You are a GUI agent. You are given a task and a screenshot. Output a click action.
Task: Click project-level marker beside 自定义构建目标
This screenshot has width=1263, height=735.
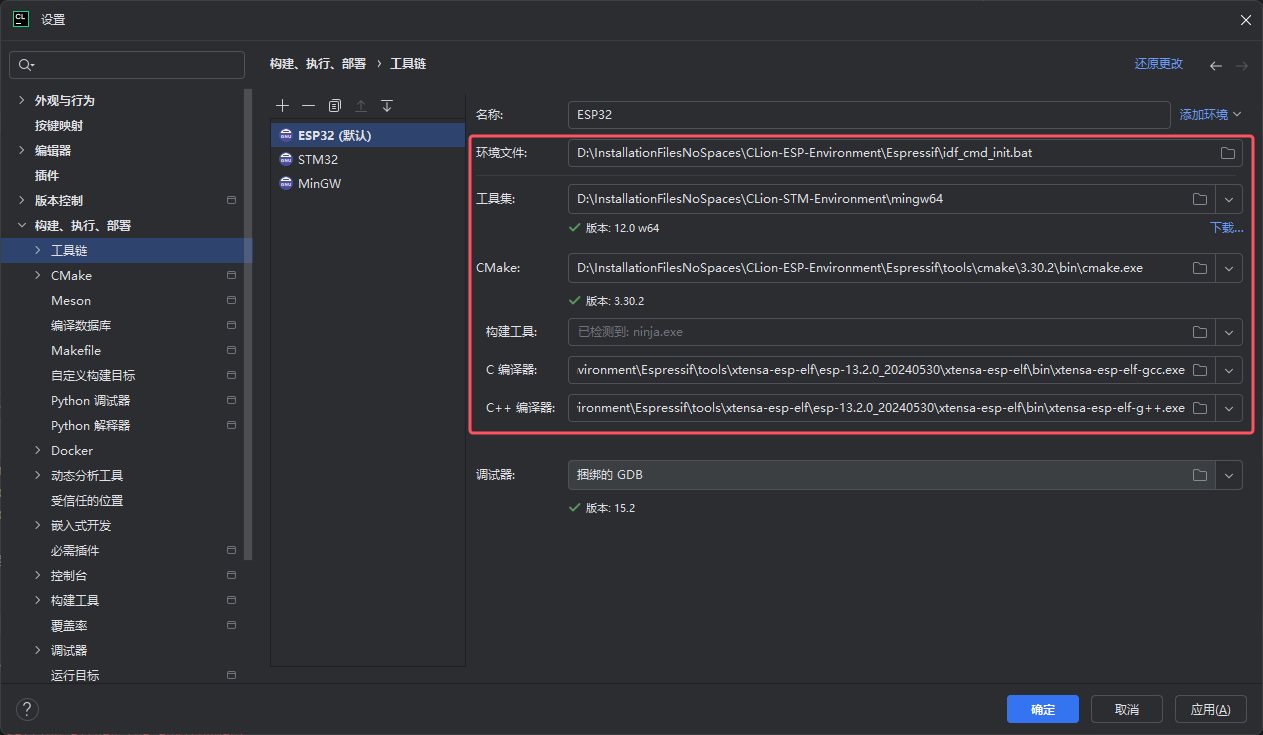click(x=231, y=376)
